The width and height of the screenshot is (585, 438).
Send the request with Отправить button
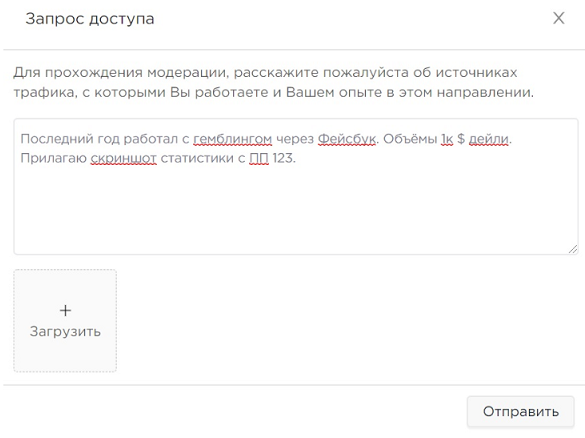point(520,411)
